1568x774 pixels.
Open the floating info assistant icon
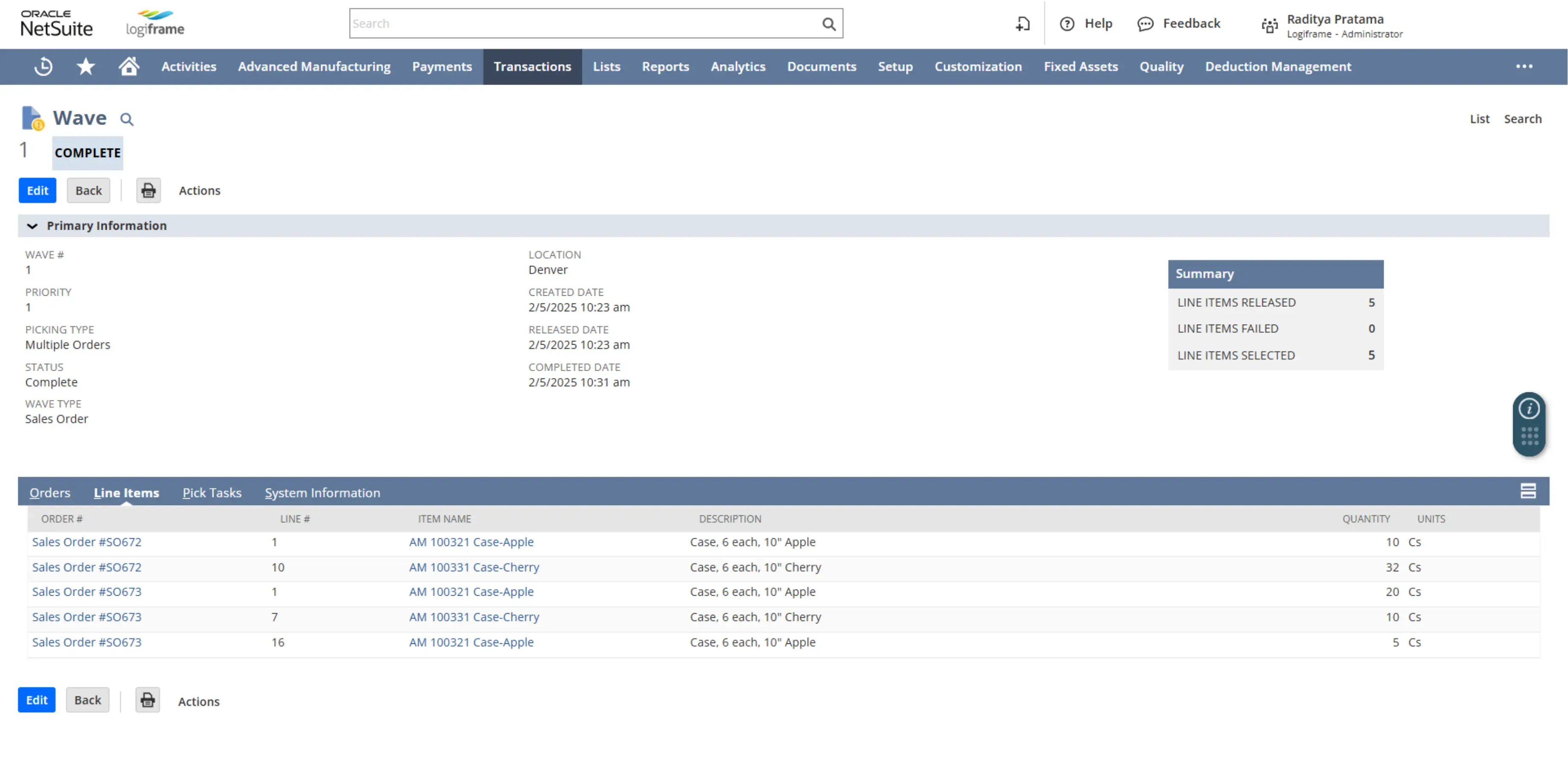pyautogui.click(x=1530, y=408)
